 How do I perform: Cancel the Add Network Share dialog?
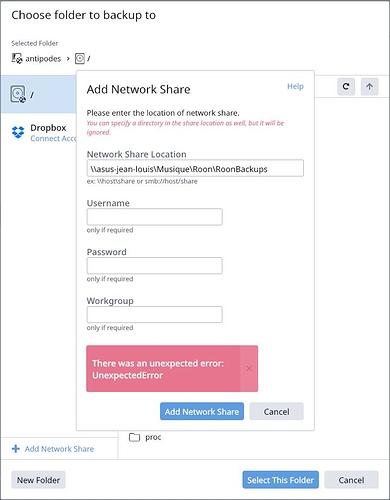coord(276,411)
